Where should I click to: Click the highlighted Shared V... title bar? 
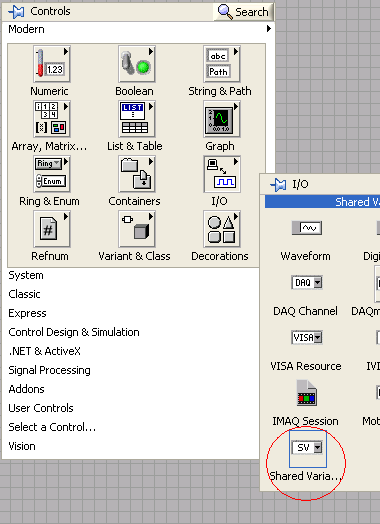tap(323, 202)
